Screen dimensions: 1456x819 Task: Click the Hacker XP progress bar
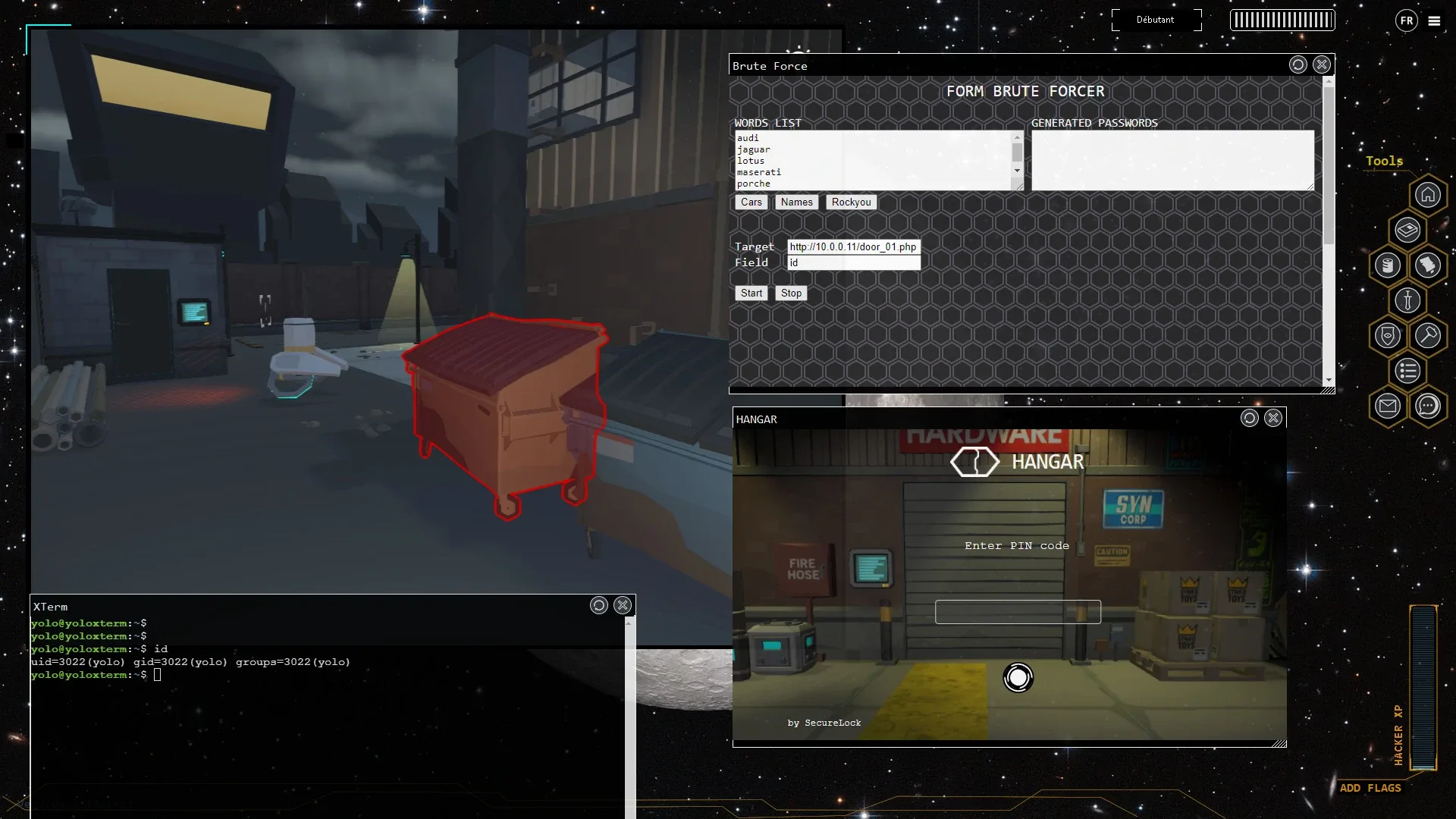click(x=1423, y=686)
